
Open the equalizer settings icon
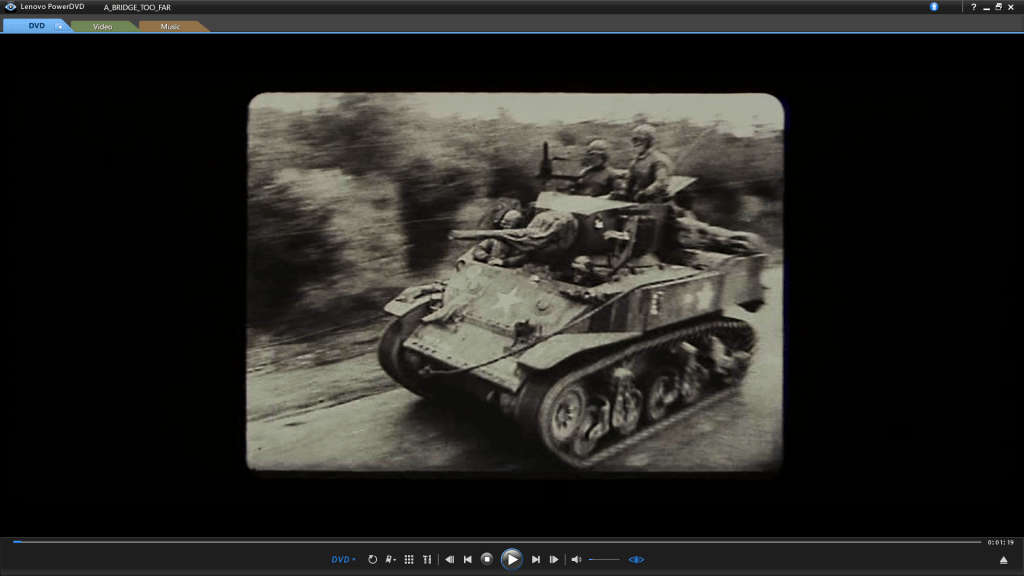click(427, 559)
